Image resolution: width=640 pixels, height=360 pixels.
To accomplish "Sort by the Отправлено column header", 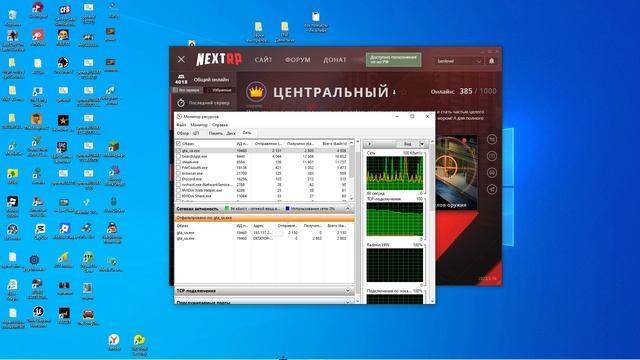I will (x=268, y=144).
